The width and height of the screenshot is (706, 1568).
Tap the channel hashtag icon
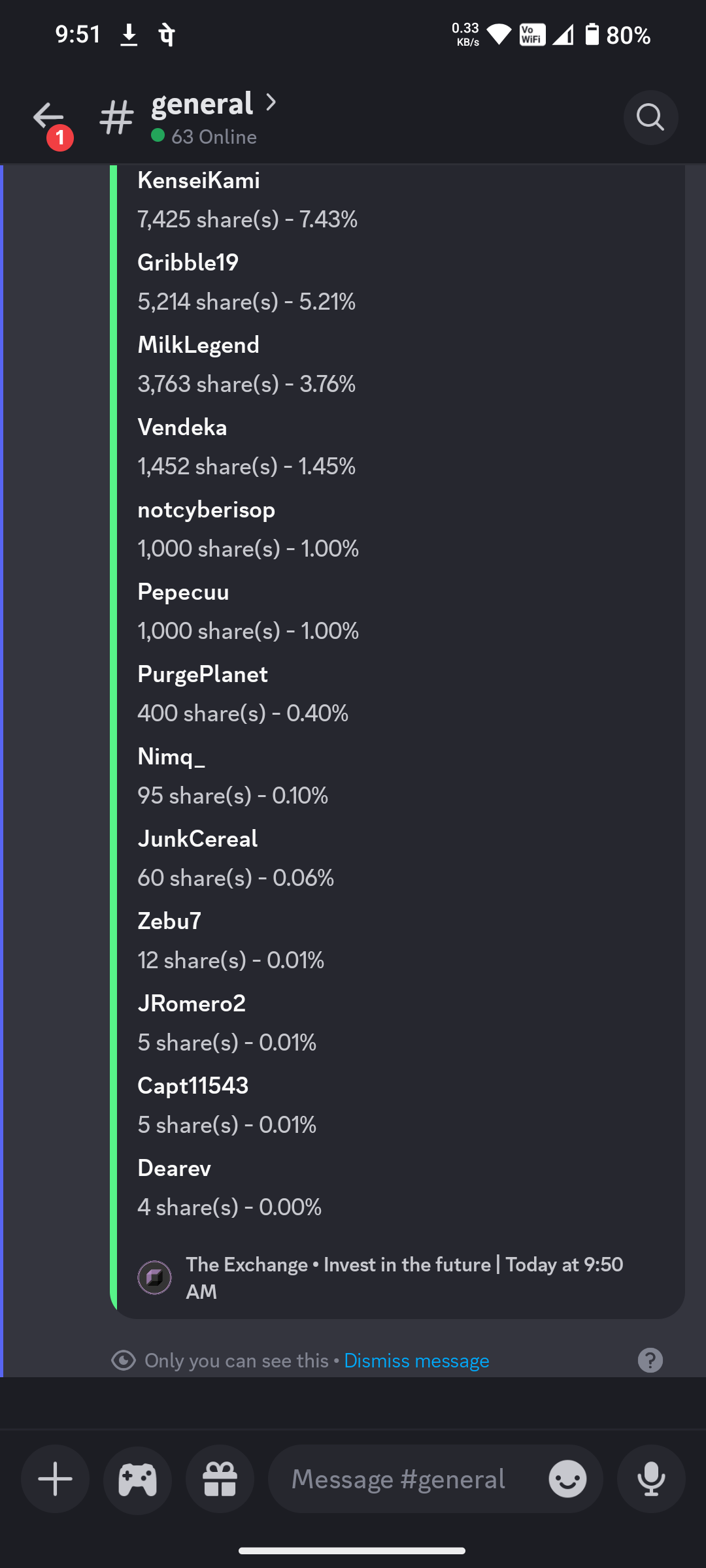(117, 118)
